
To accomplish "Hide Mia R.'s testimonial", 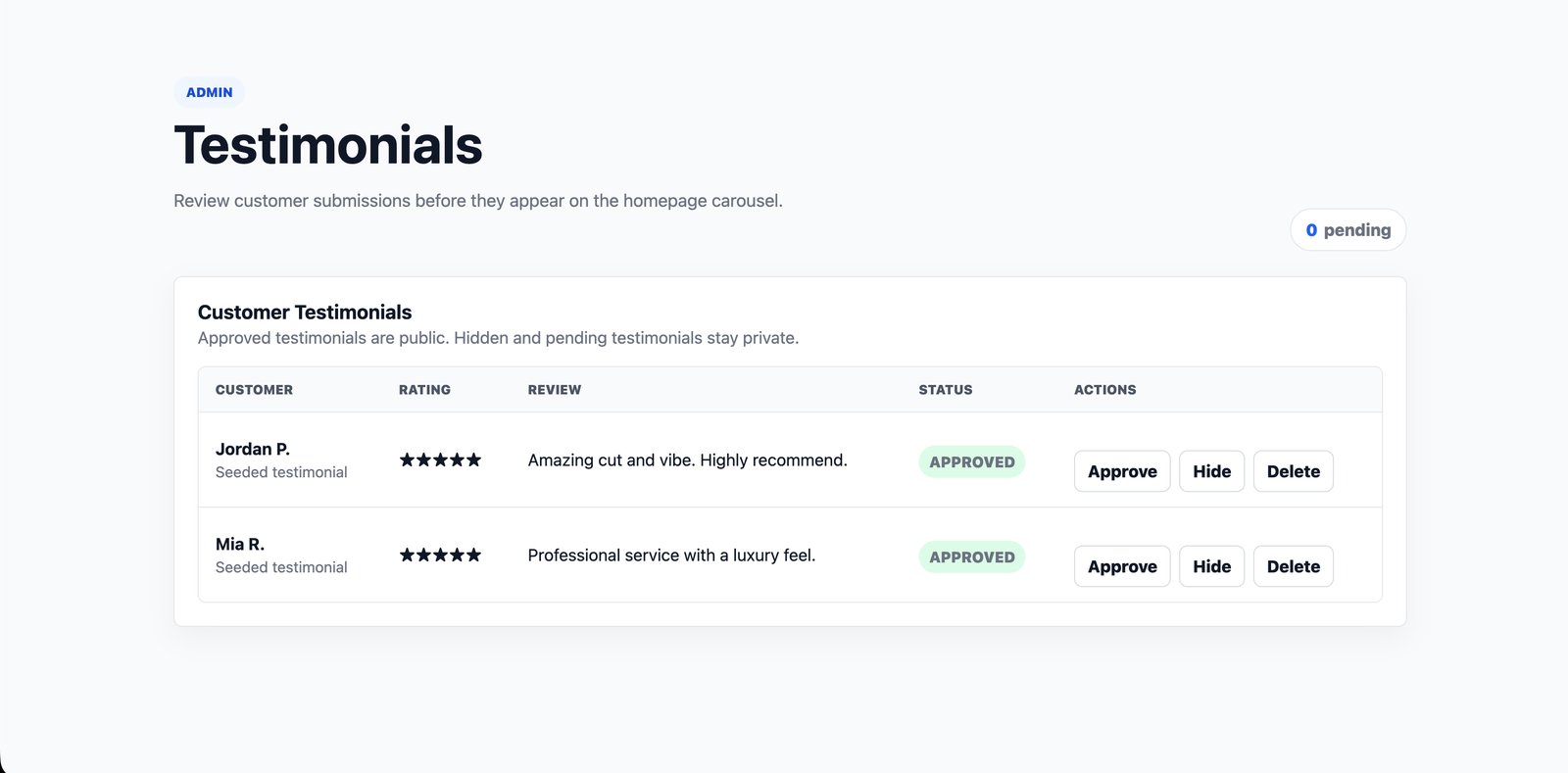I will tap(1211, 566).
